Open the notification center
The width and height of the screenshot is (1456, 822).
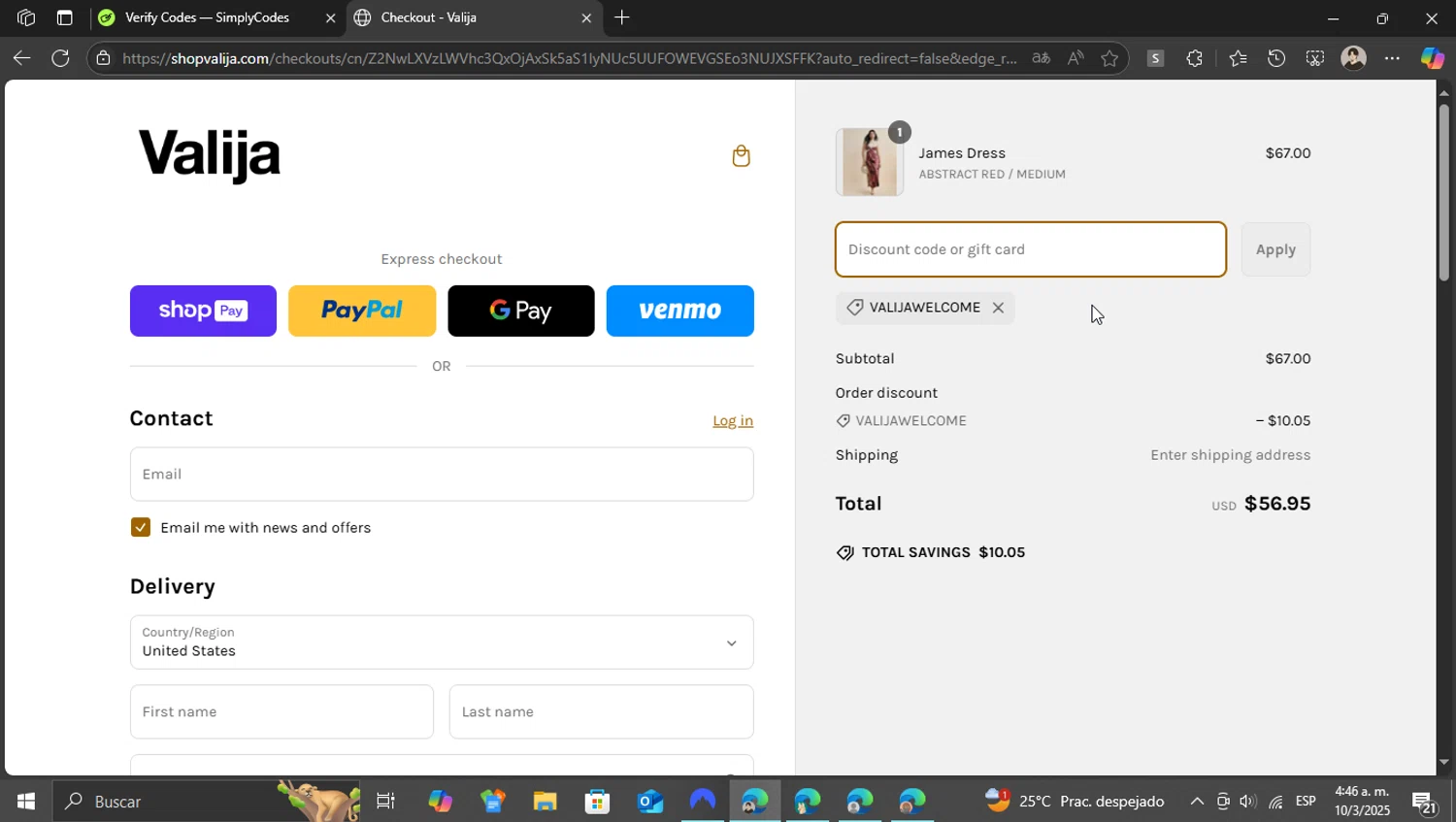[1424, 803]
